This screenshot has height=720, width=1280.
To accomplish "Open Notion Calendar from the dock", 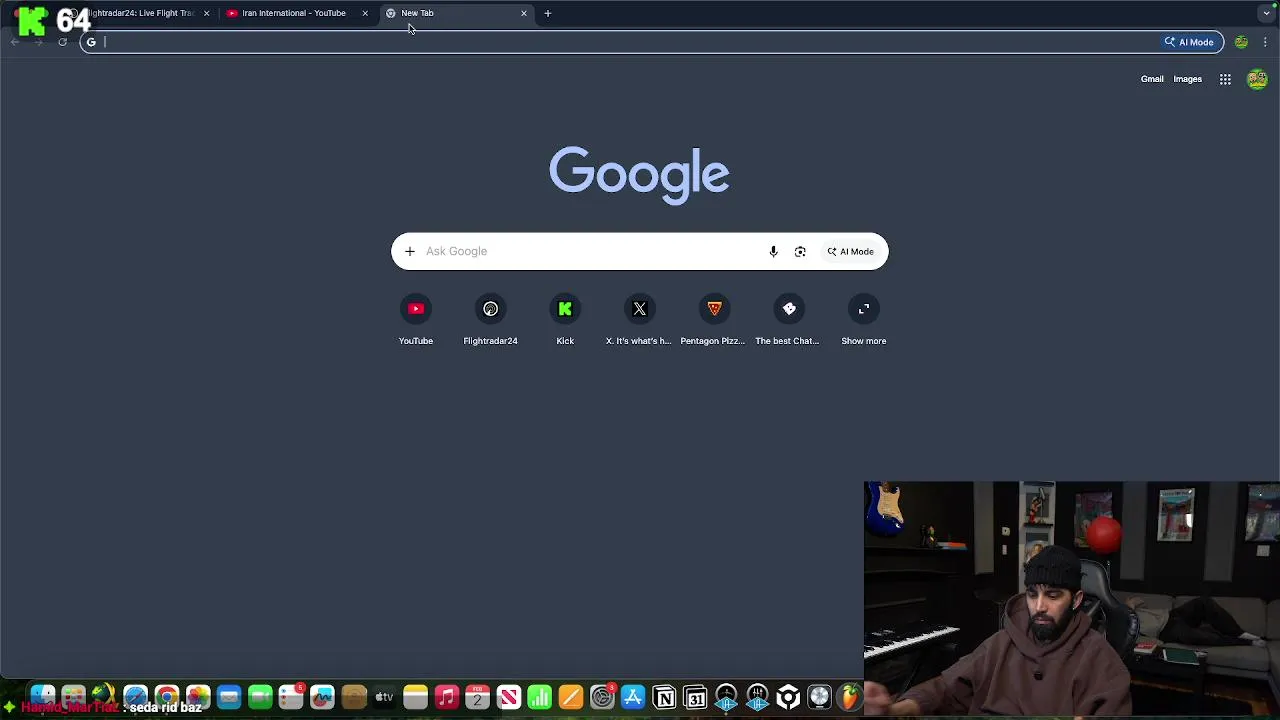I will (x=696, y=696).
